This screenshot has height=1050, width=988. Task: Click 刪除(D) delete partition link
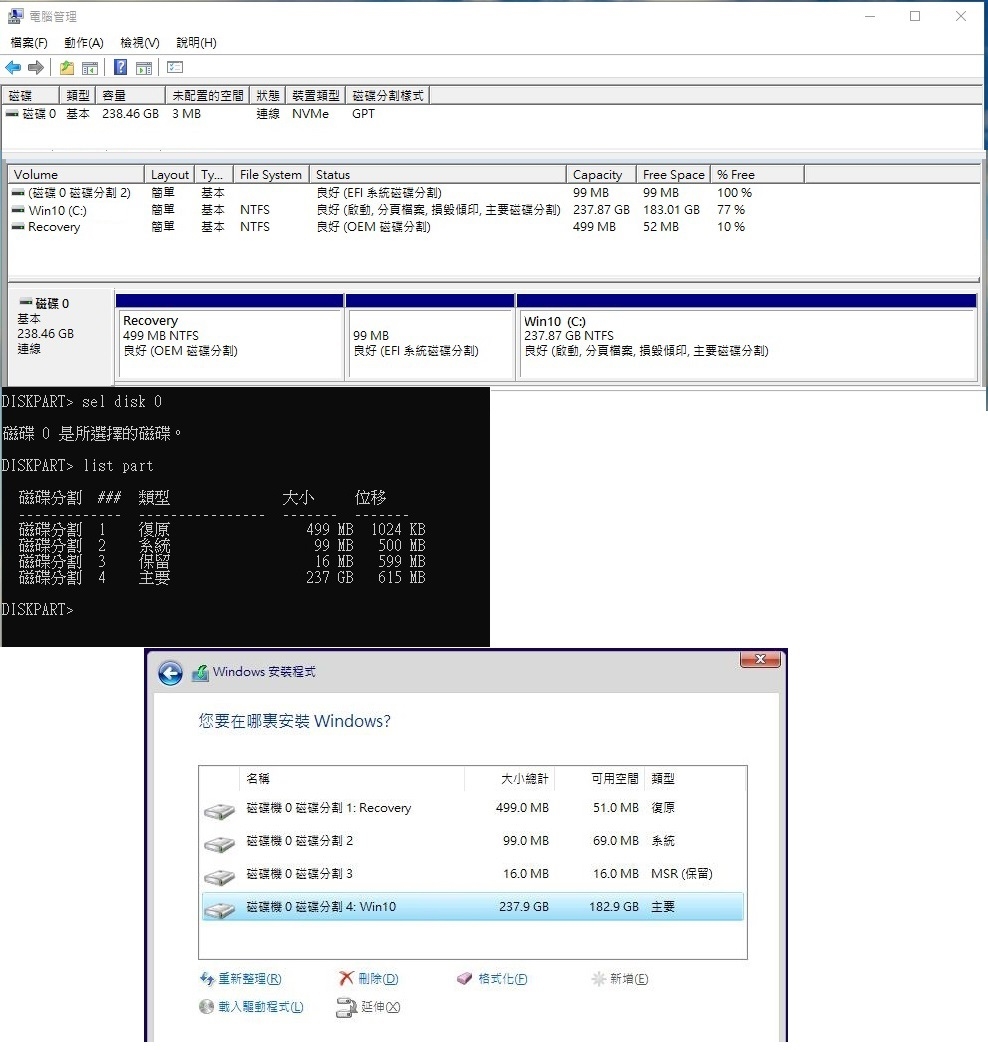point(369,979)
